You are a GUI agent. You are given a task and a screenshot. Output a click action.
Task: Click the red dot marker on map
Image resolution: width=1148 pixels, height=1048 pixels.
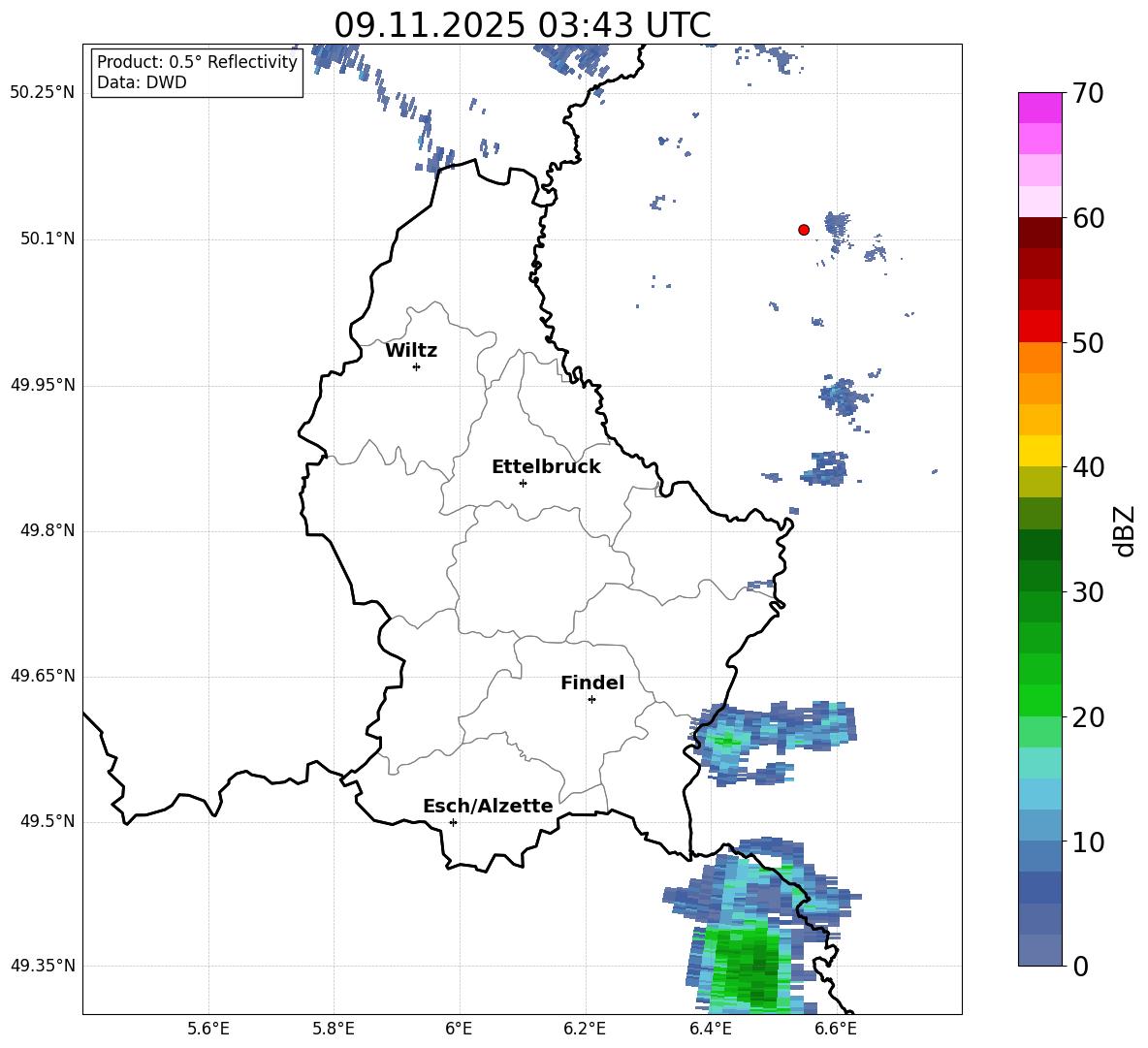pyautogui.click(x=804, y=230)
